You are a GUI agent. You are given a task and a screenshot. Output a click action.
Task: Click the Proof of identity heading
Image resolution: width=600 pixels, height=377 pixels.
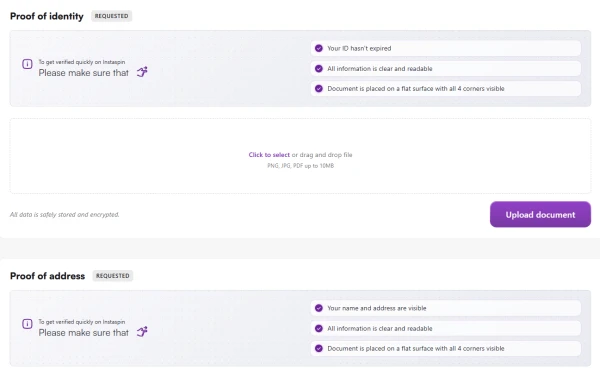pos(47,16)
